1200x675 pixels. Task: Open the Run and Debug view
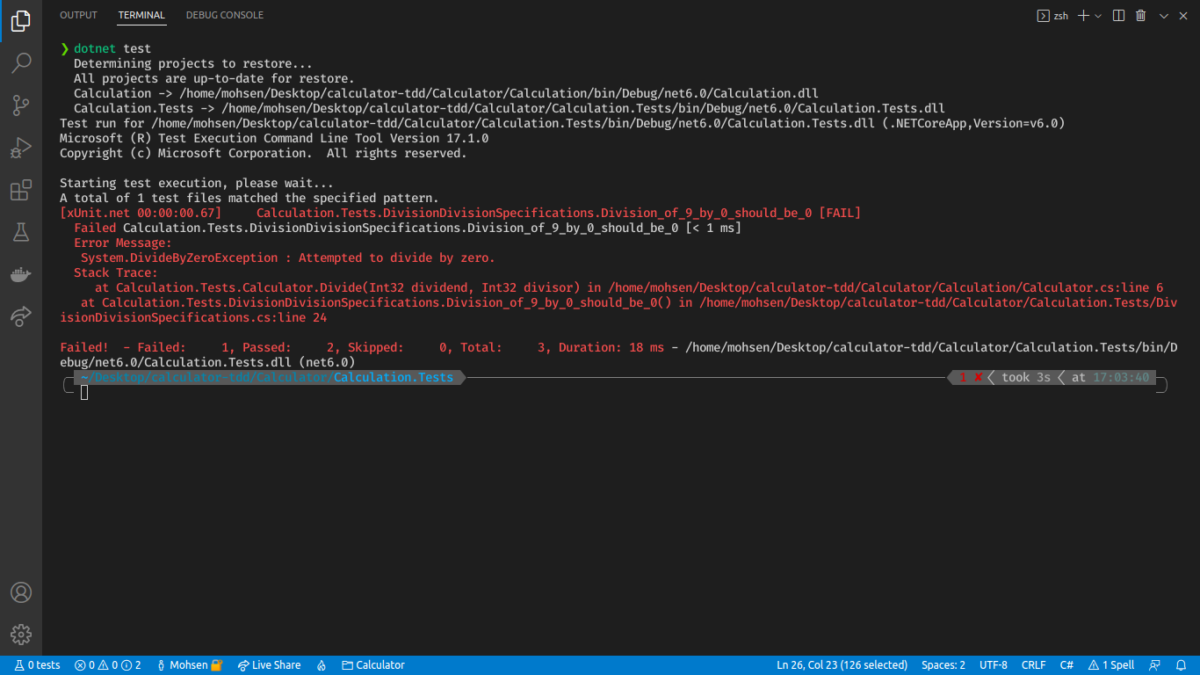(x=20, y=148)
